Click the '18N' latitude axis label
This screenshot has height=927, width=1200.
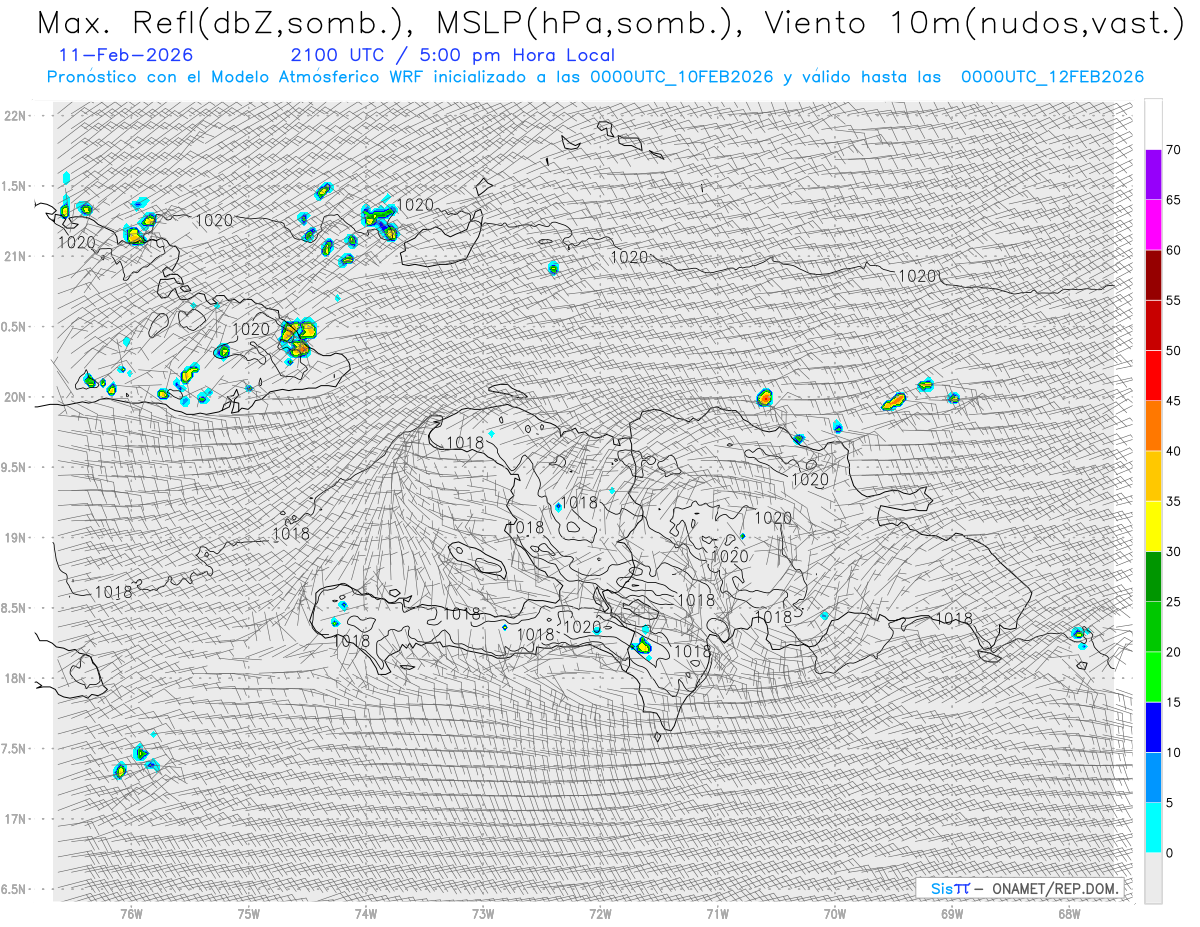pyautogui.click(x=16, y=679)
